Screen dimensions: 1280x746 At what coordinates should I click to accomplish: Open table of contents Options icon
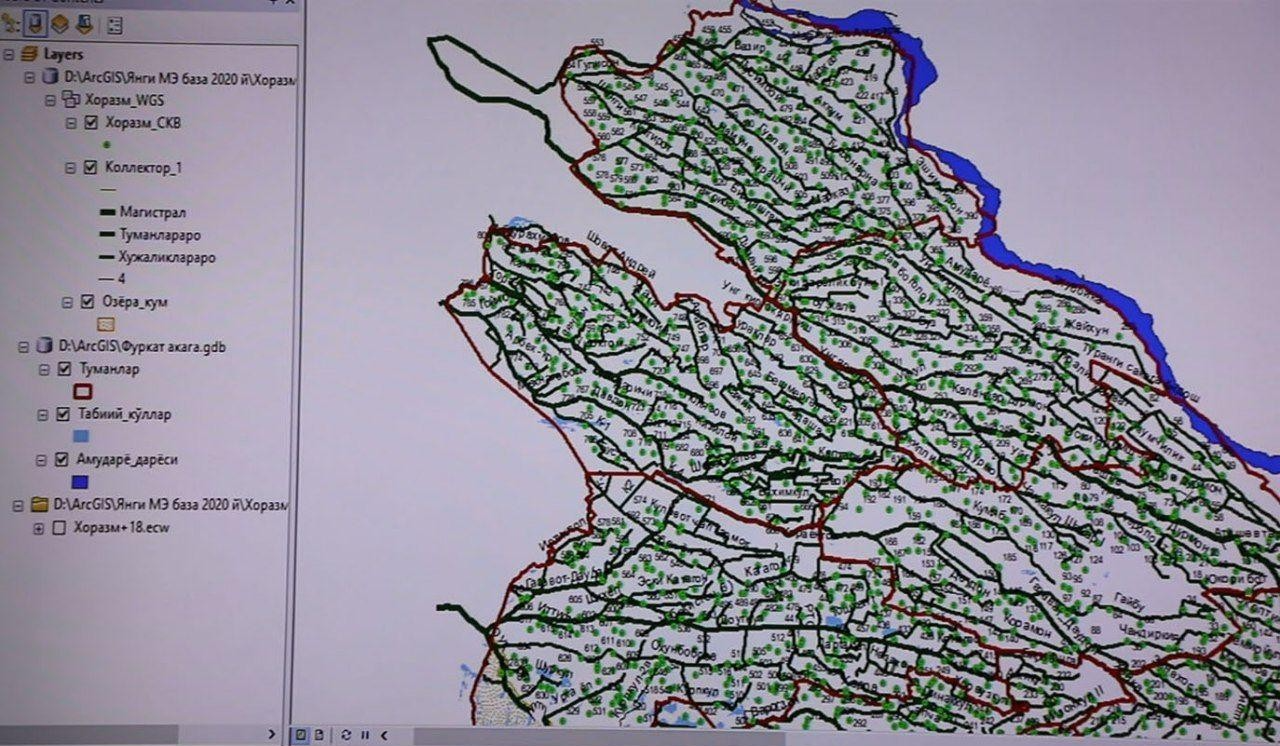click(114, 24)
